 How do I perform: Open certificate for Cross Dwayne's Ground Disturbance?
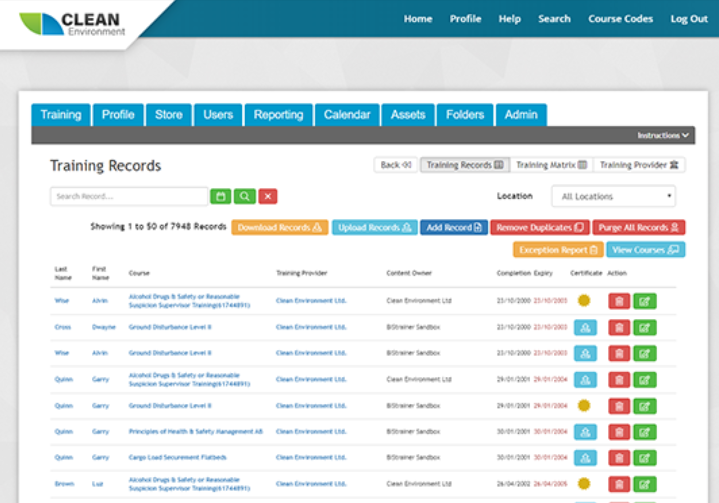coord(585,327)
